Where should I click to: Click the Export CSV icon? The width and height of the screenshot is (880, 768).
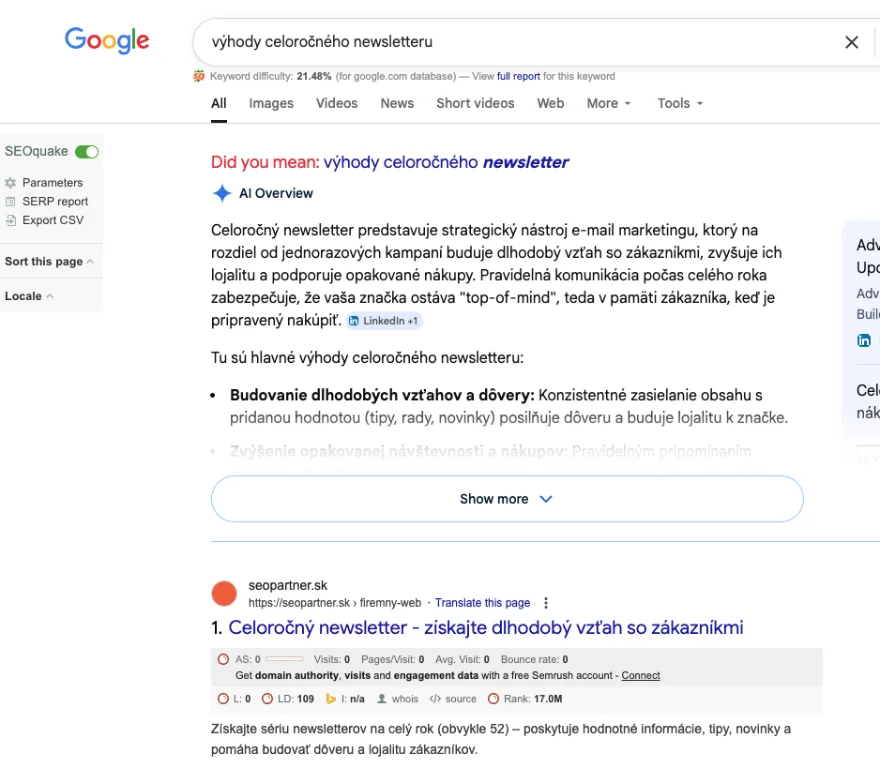pyautogui.click(x=11, y=220)
